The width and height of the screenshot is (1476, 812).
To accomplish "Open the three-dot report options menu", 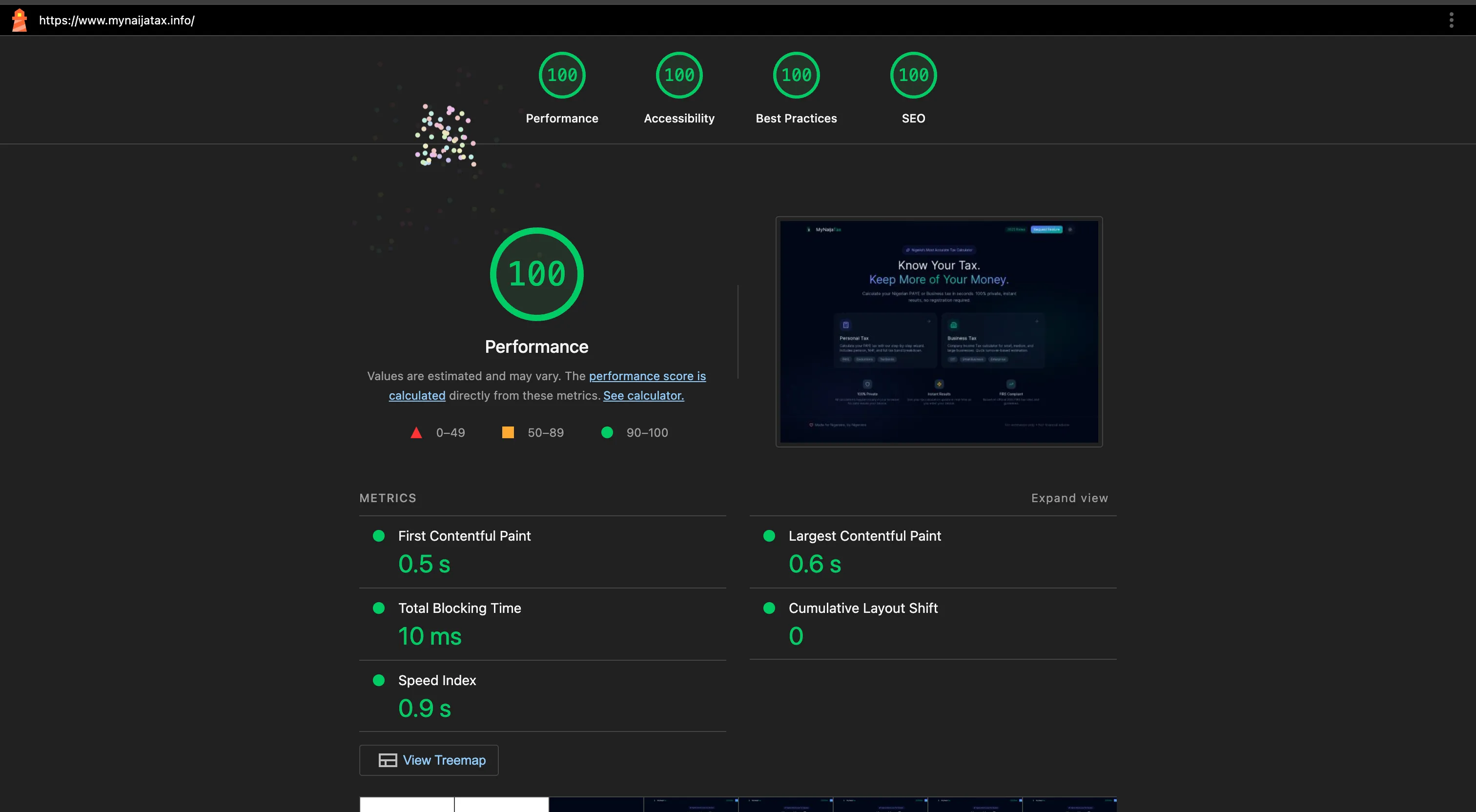I will click(1451, 20).
